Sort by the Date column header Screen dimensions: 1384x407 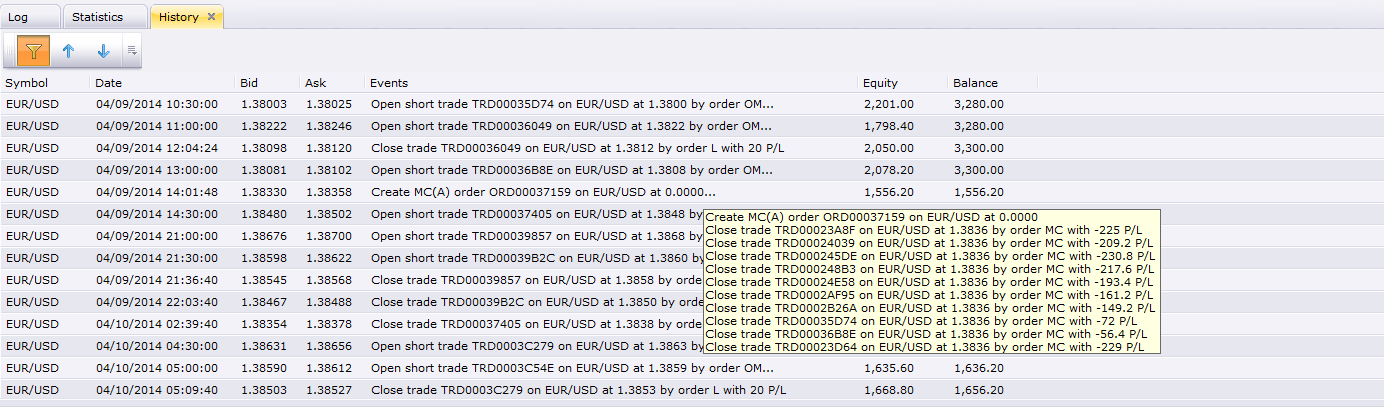(x=162, y=83)
